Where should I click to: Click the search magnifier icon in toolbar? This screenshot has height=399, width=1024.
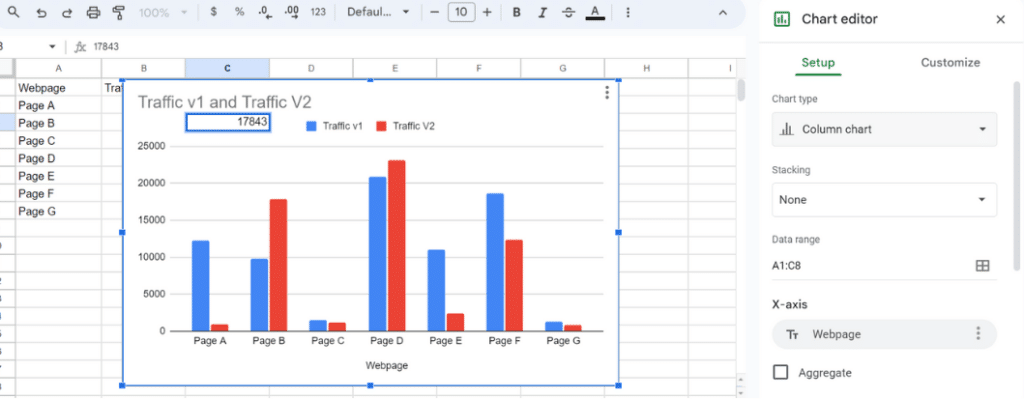(x=13, y=12)
